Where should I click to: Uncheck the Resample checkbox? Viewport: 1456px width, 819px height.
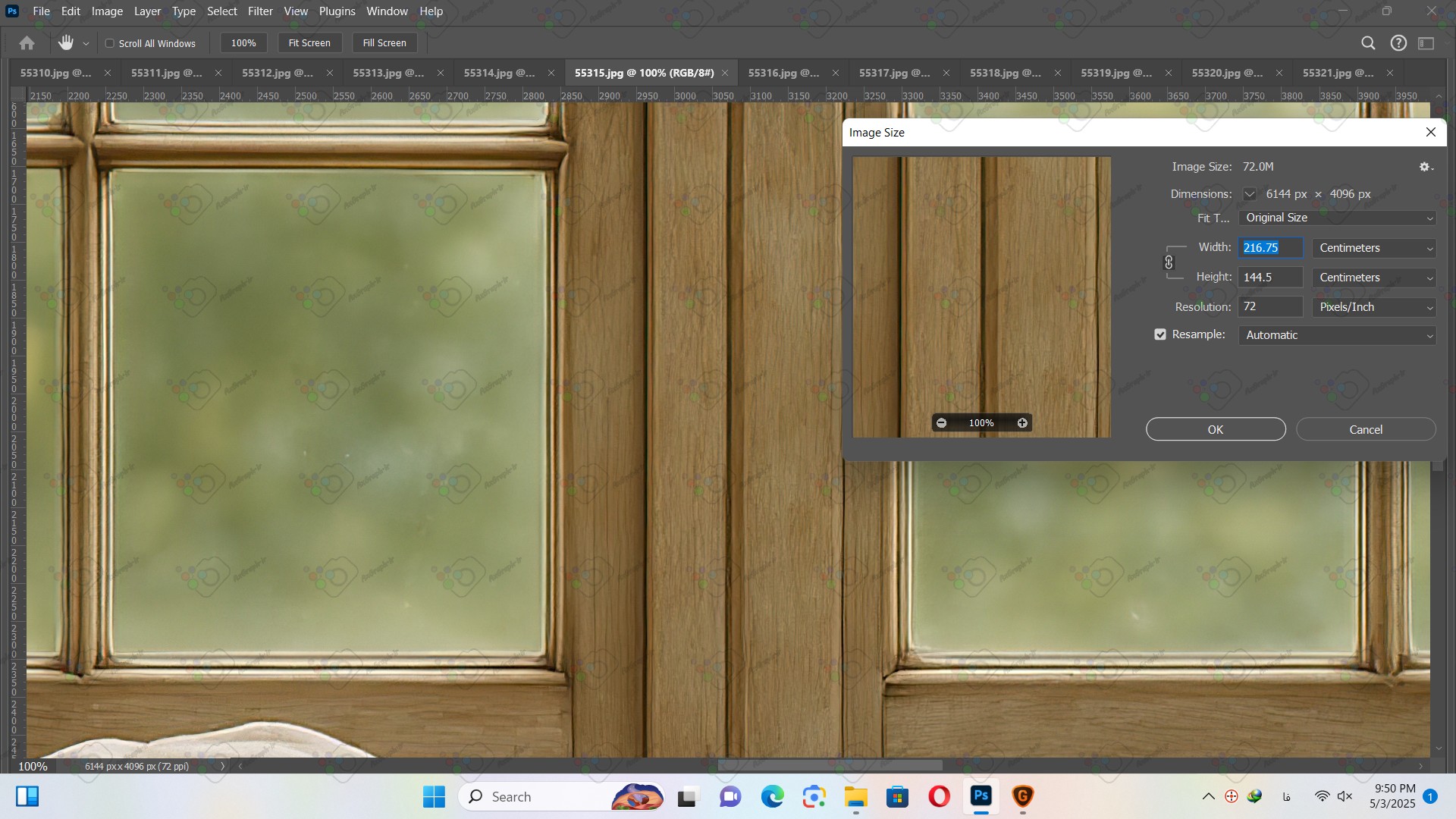pyautogui.click(x=1160, y=334)
